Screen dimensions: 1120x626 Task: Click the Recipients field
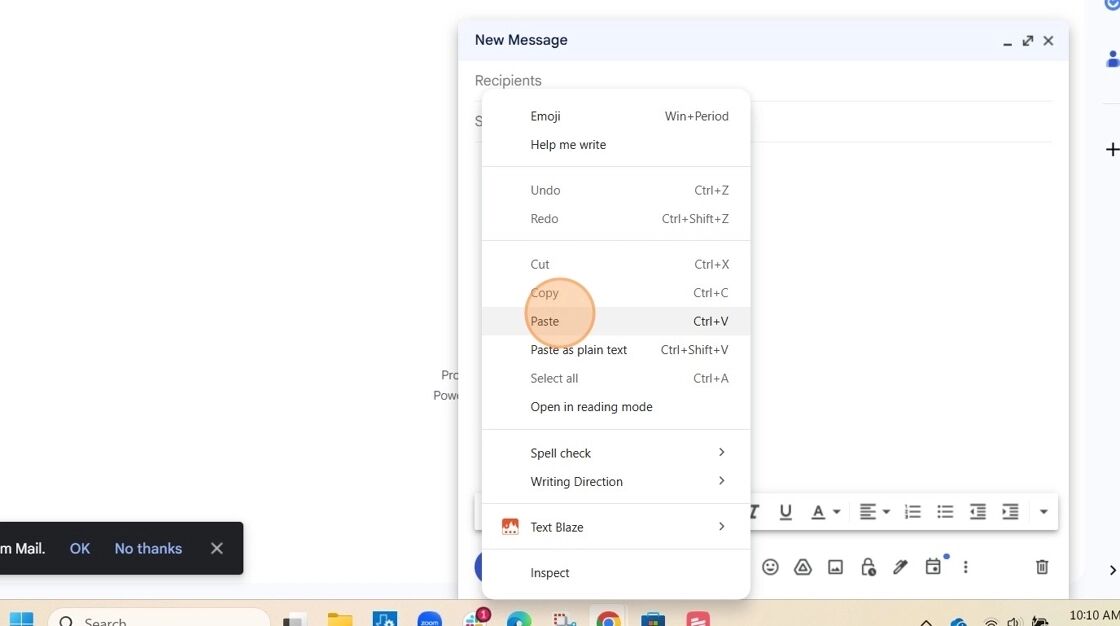[763, 81]
